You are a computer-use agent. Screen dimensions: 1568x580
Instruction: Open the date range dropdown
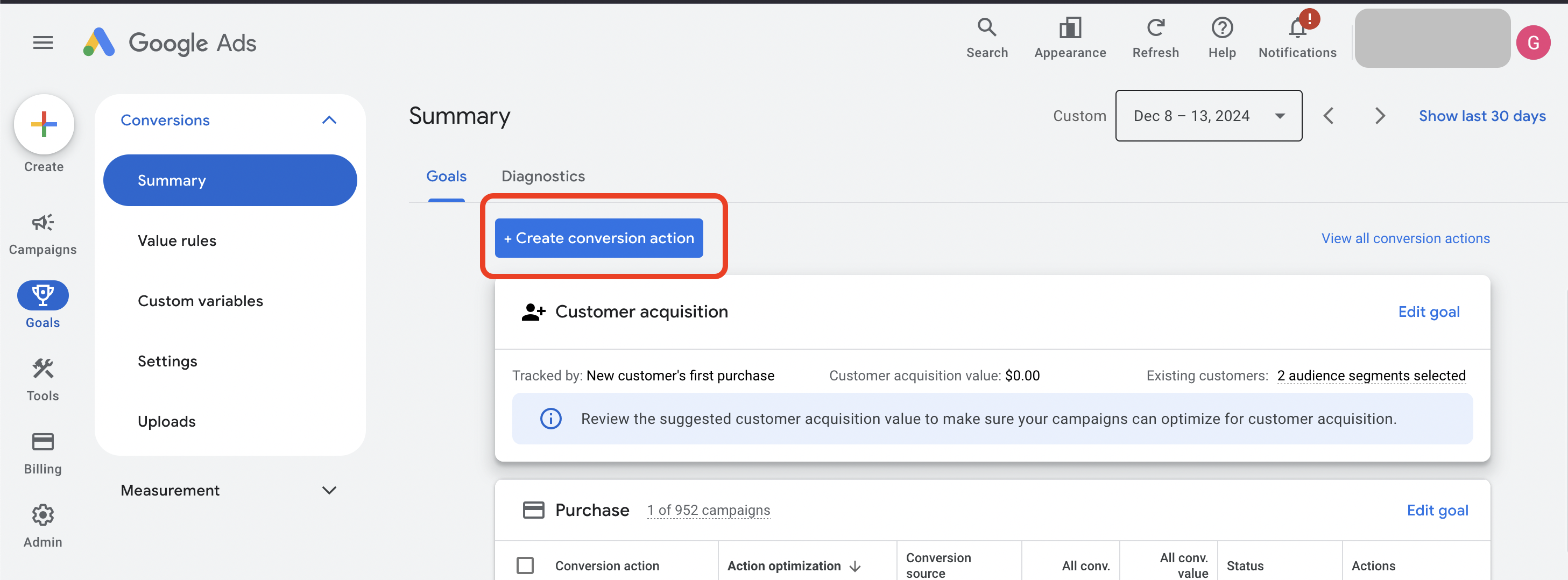click(x=1208, y=116)
